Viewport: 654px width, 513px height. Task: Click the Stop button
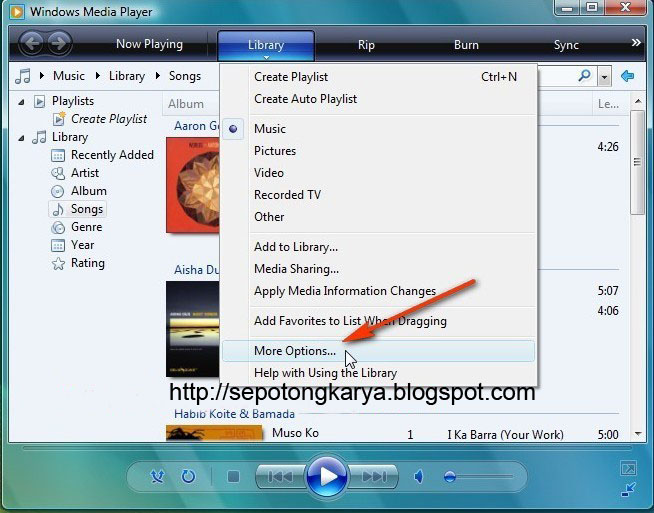pos(233,476)
